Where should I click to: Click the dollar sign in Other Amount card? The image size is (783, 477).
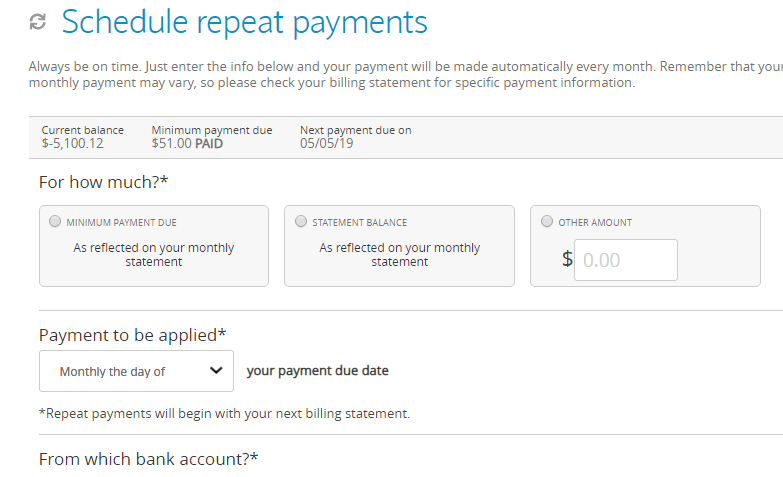567,259
